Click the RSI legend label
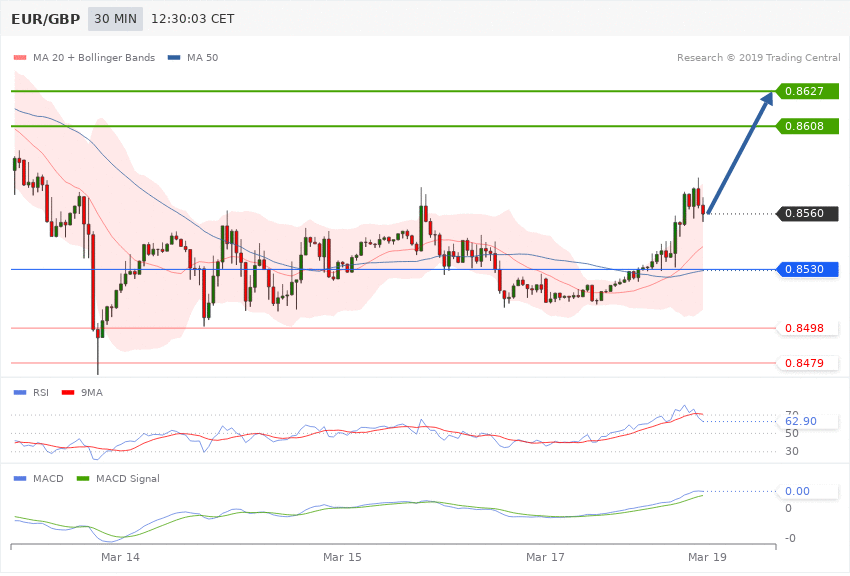 [x=41, y=392]
